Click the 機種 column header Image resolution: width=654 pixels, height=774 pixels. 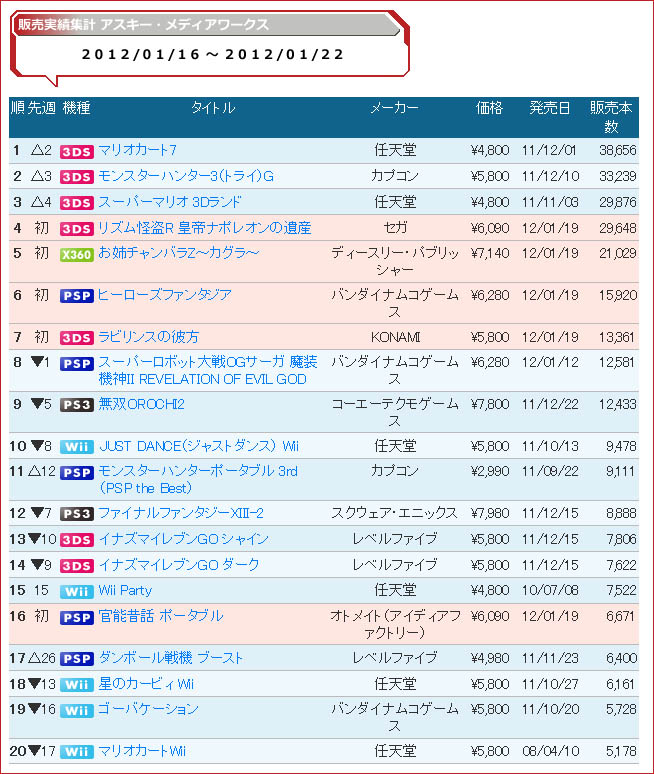coord(76,108)
